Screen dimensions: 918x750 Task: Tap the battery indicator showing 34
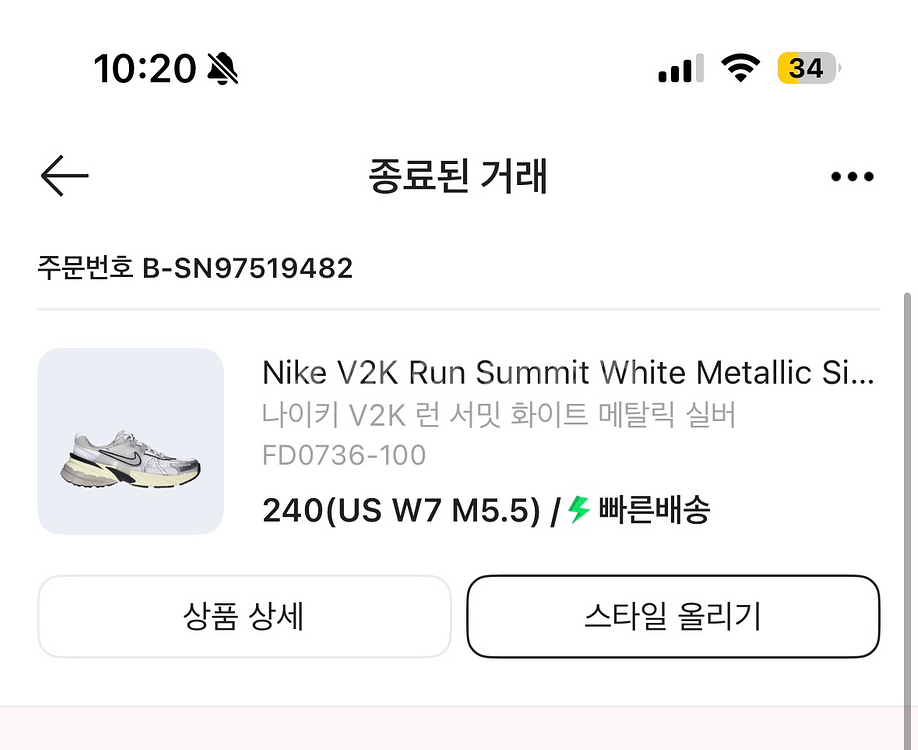click(808, 68)
